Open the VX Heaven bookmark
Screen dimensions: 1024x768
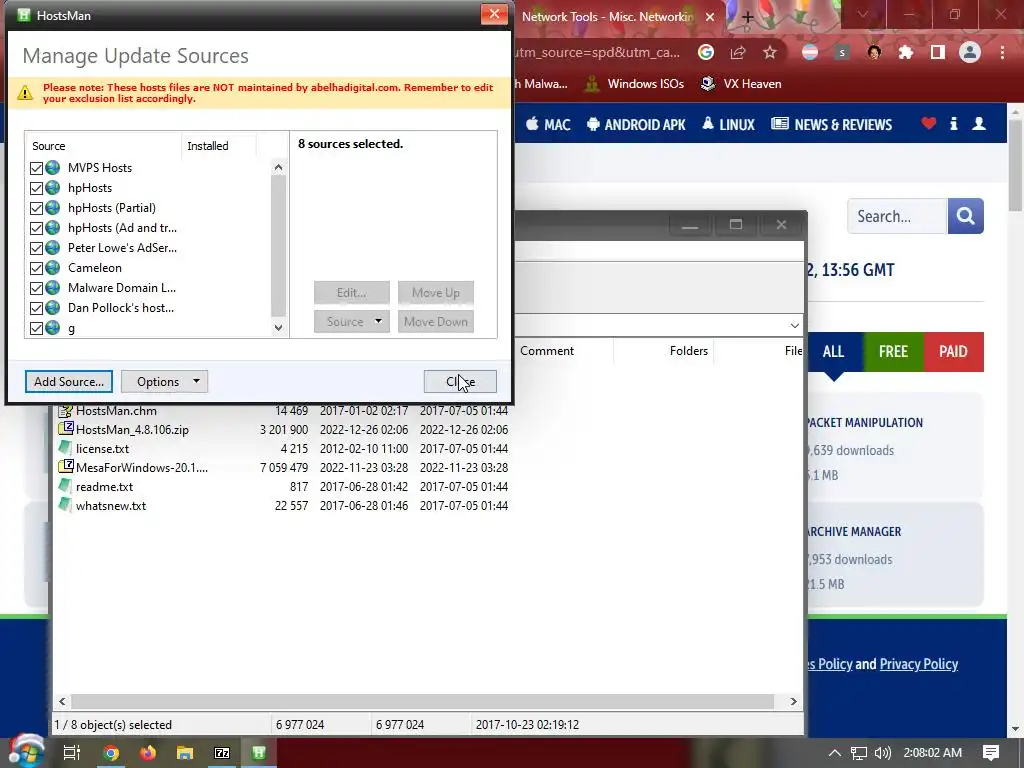741,84
